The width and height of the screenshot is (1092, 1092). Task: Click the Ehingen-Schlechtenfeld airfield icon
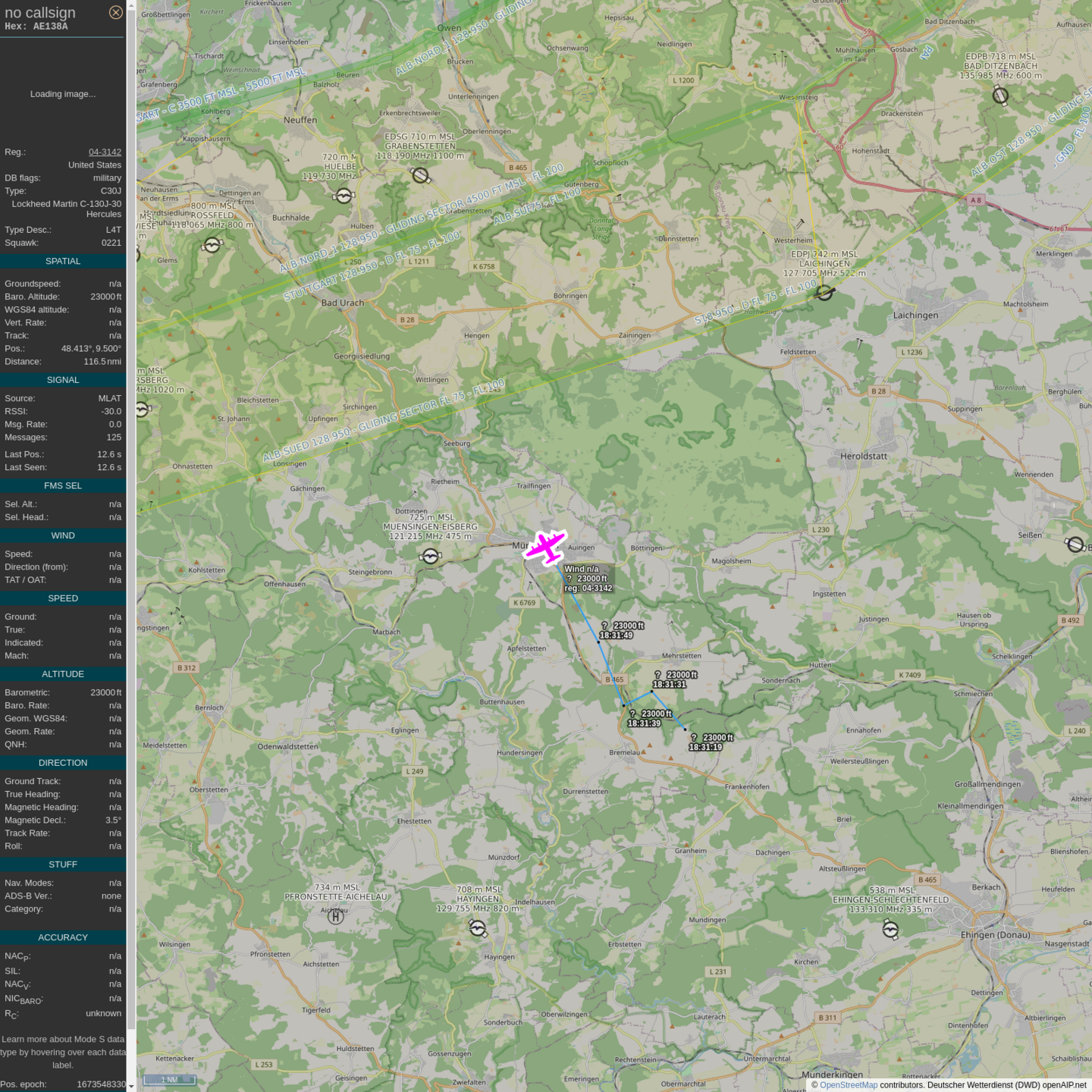pos(890,929)
